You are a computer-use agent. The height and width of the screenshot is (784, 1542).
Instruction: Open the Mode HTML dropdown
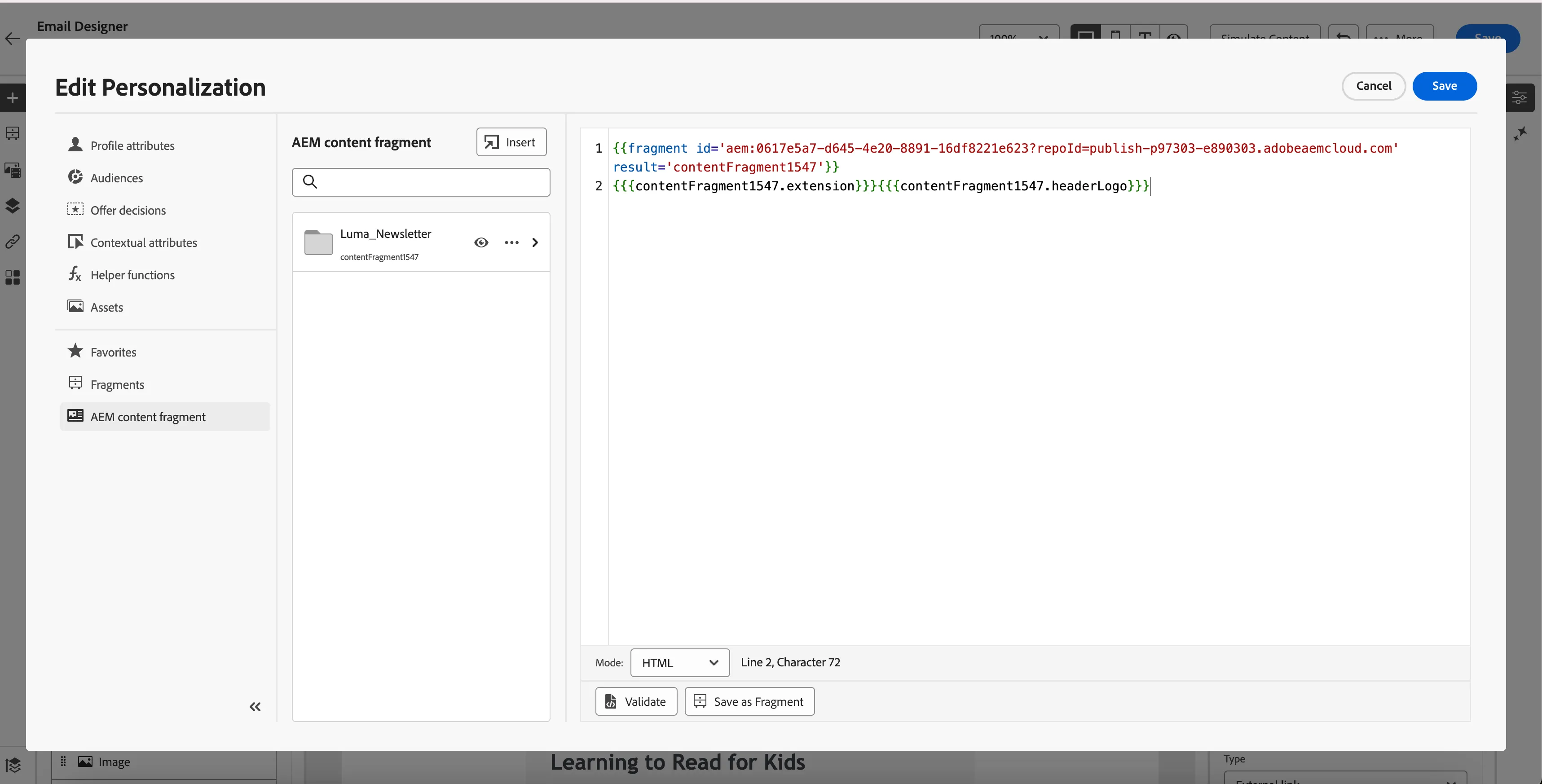680,662
